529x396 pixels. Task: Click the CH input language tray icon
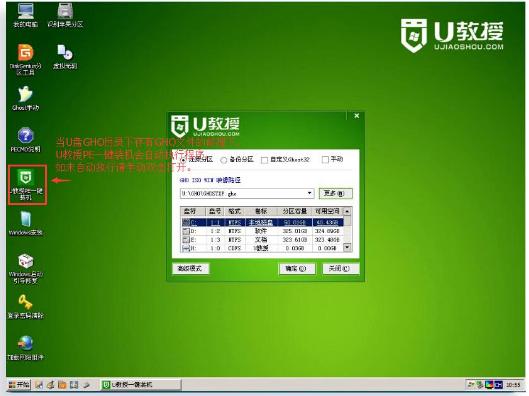click(498, 385)
